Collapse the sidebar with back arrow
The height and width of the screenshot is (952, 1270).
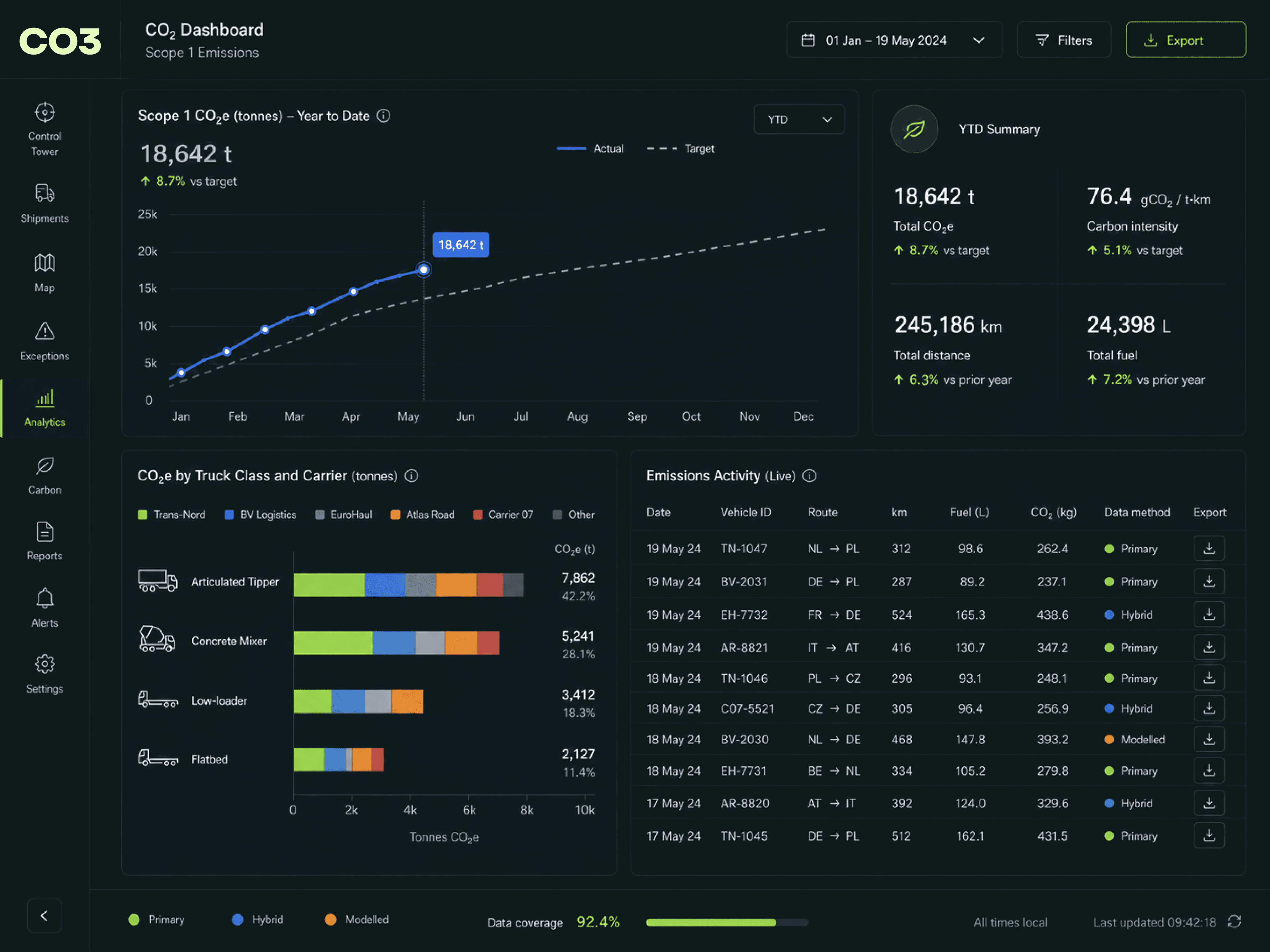pyautogui.click(x=44, y=915)
